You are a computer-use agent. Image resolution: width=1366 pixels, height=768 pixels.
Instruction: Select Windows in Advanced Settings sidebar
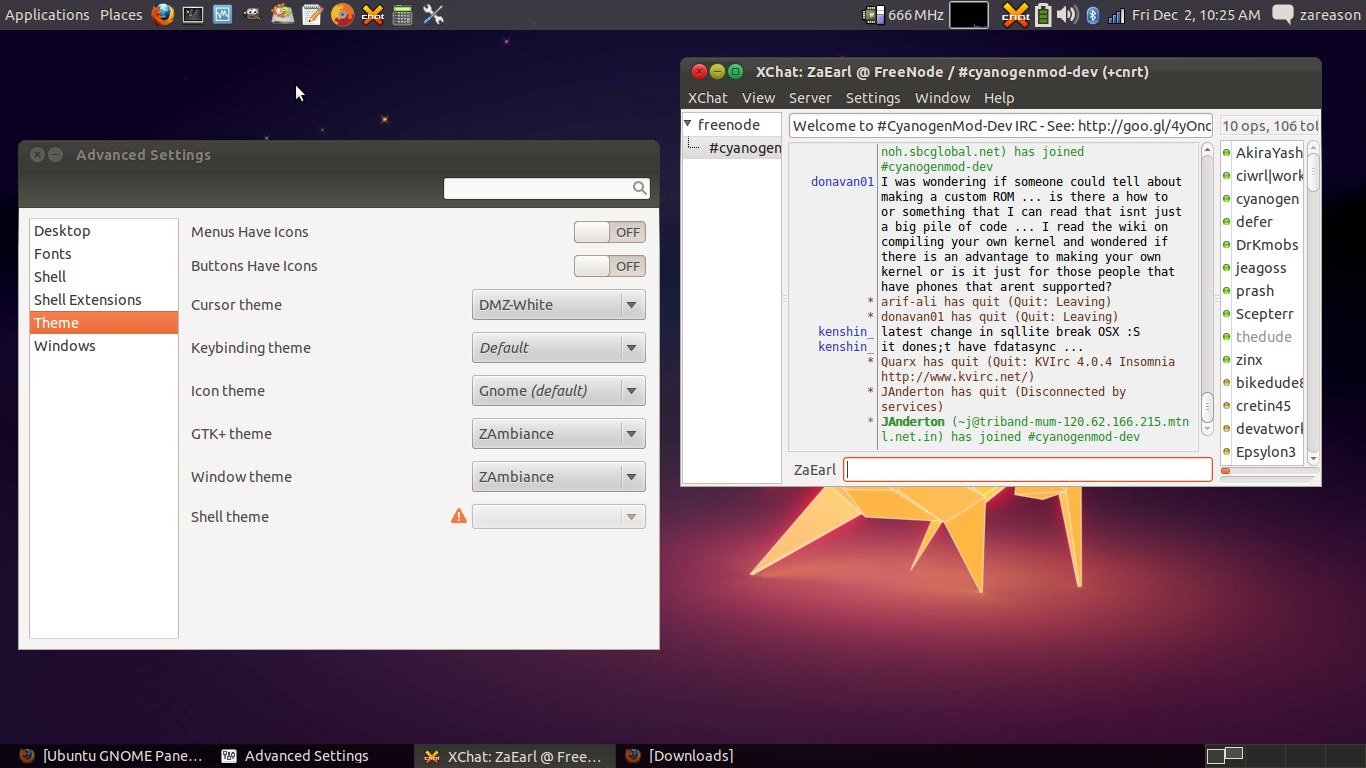(104, 346)
